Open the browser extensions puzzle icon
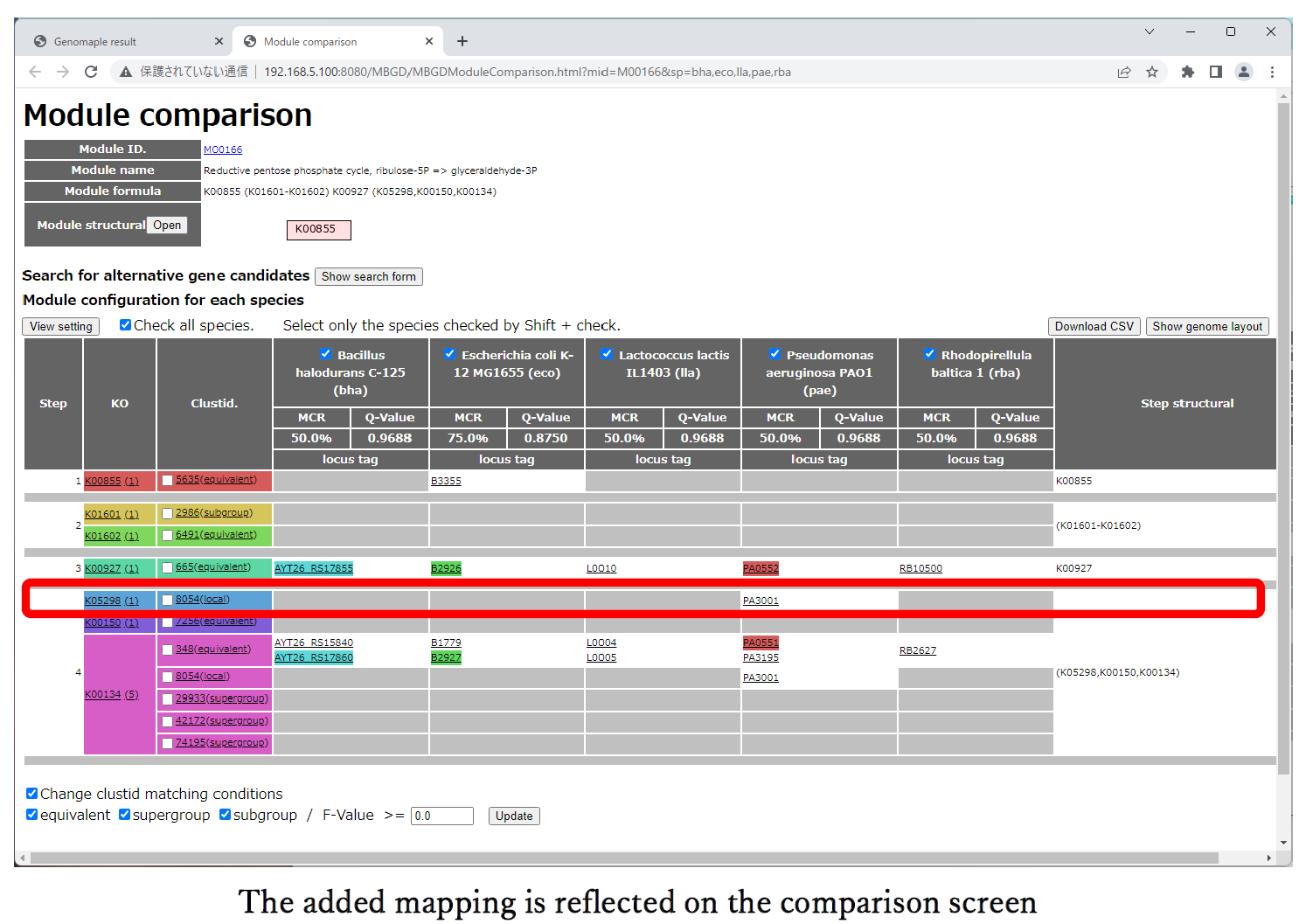Image resolution: width=1299 pixels, height=924 pixels. [1187, 72]
